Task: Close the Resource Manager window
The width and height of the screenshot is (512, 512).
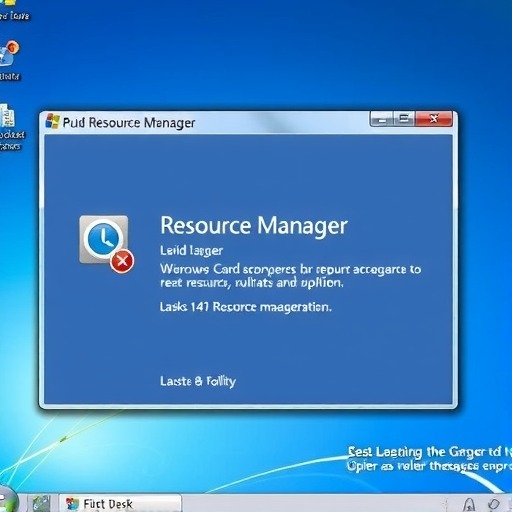Action: pyautogui.click(x=434, y=119)
